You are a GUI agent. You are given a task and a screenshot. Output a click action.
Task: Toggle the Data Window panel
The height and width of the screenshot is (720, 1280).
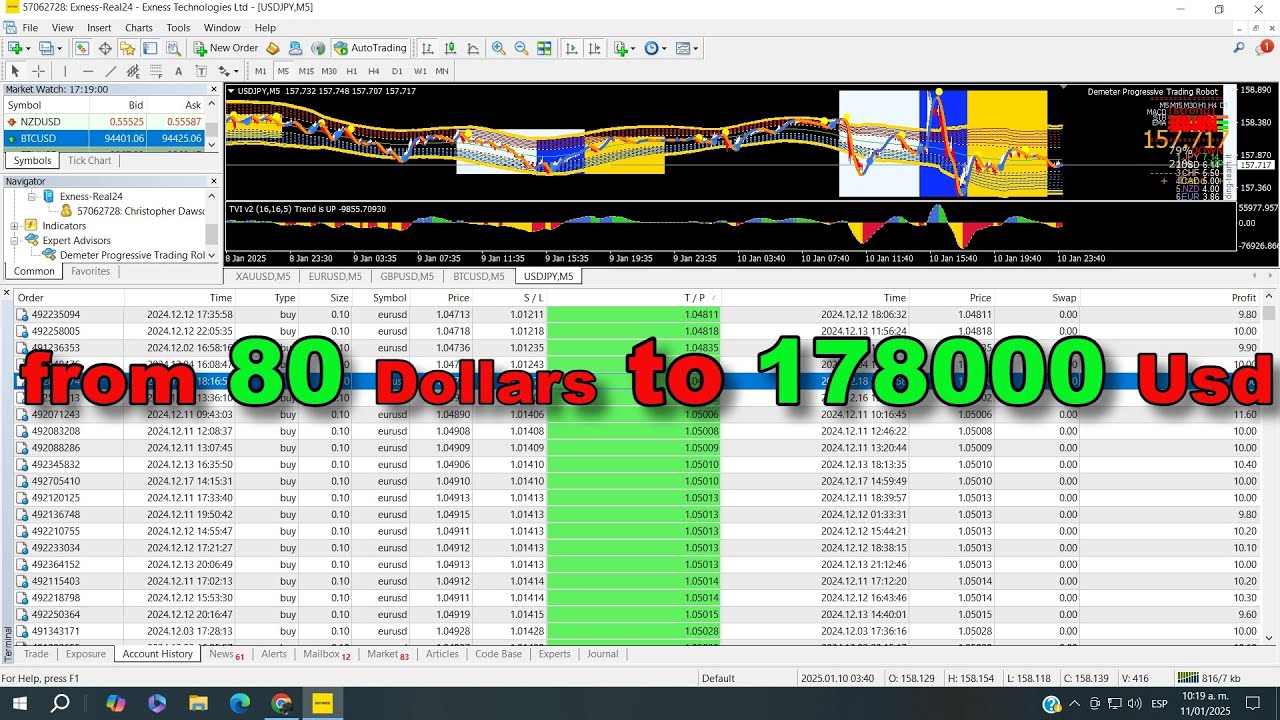click(x=105, y=48)
